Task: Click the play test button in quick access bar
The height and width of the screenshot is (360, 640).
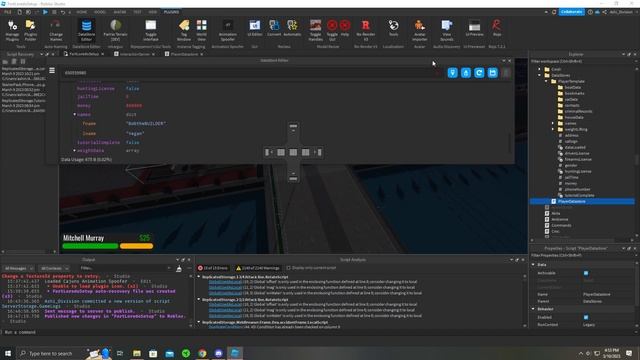Action: point(45,12)
